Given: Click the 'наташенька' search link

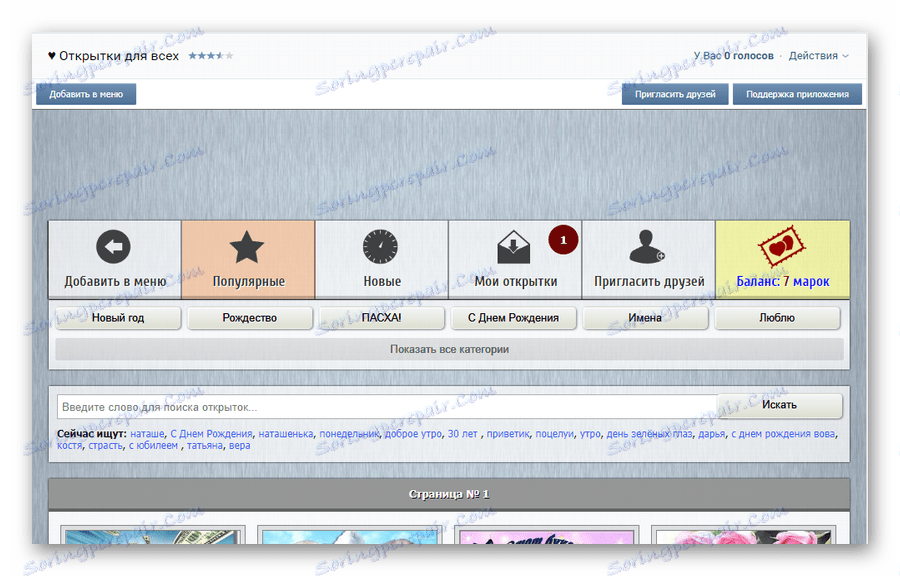Looking at the screenshot, I should 286,434.
